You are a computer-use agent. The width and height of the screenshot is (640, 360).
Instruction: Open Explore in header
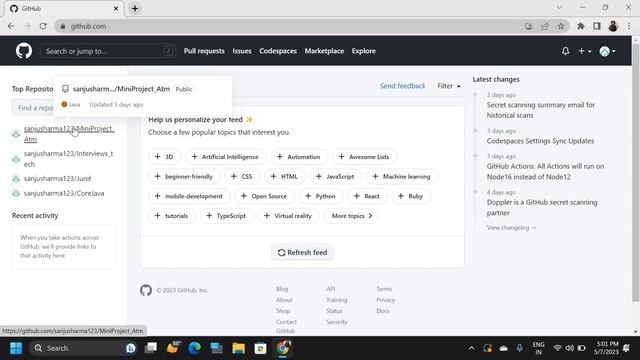tap(364, 51)
